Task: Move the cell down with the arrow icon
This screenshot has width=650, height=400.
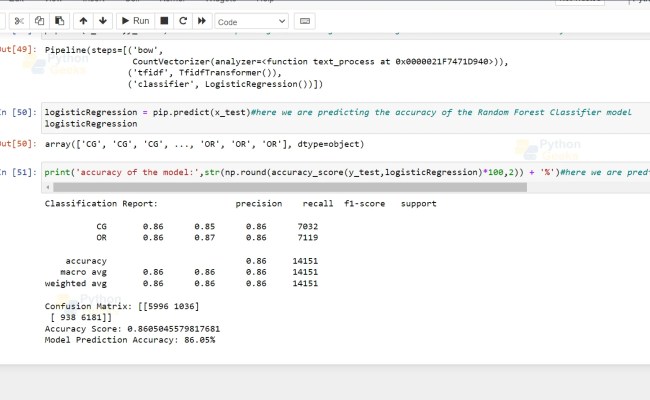Action: 103,21
